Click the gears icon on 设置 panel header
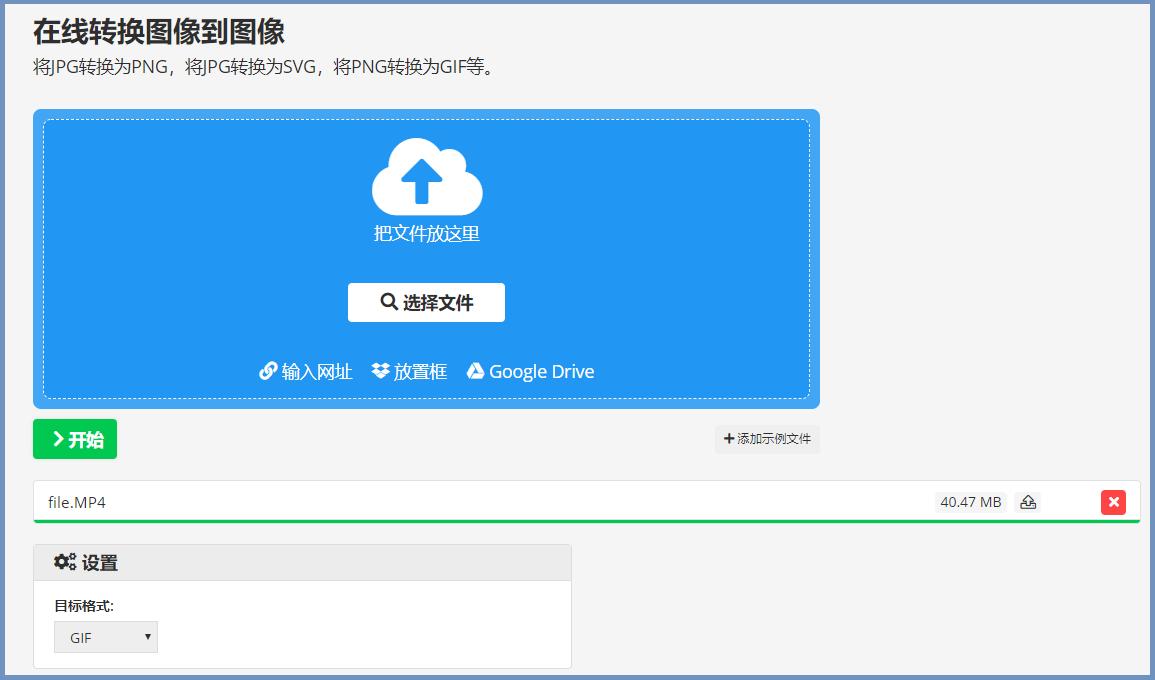Viewport: 1155px width, 680px height. tap(63, 562)
